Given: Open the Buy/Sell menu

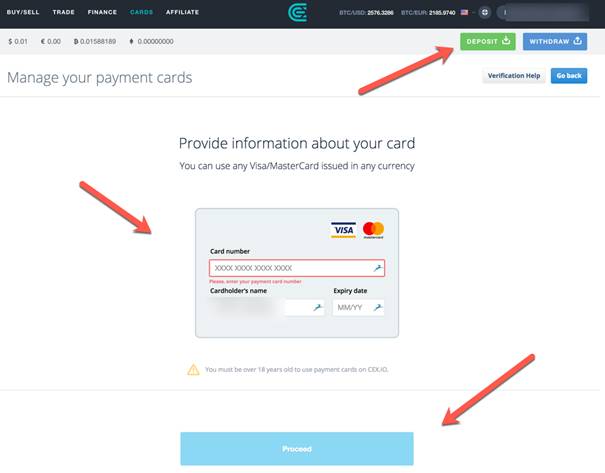Looking at the screenshot, I should (23, 12).
